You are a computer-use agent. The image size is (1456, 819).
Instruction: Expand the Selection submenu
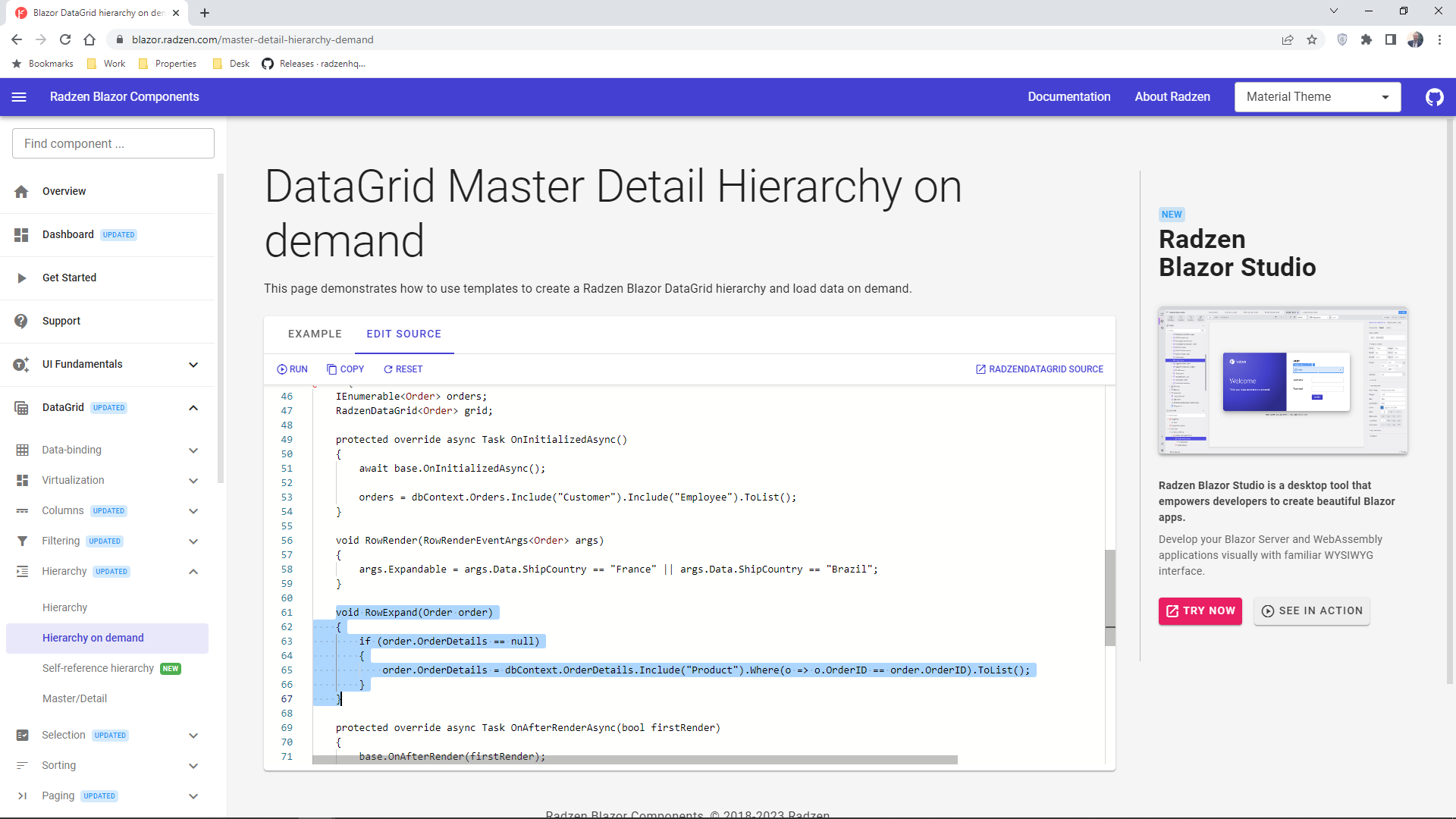pos(193,736)
